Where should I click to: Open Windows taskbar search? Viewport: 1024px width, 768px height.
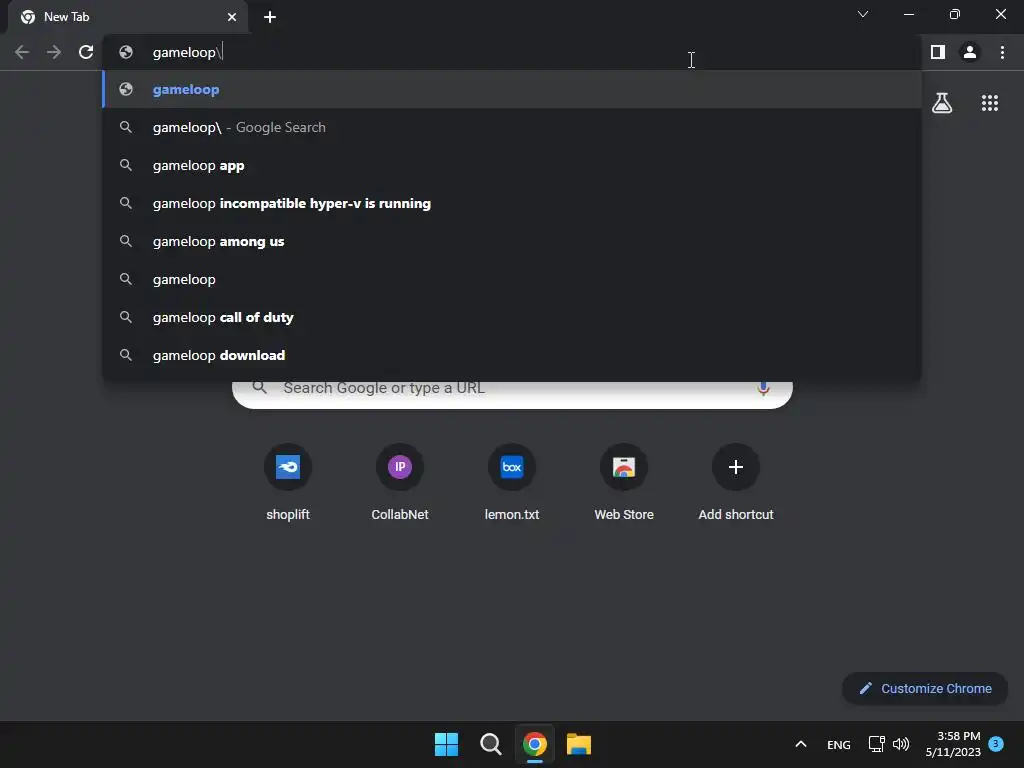point(490,744)
